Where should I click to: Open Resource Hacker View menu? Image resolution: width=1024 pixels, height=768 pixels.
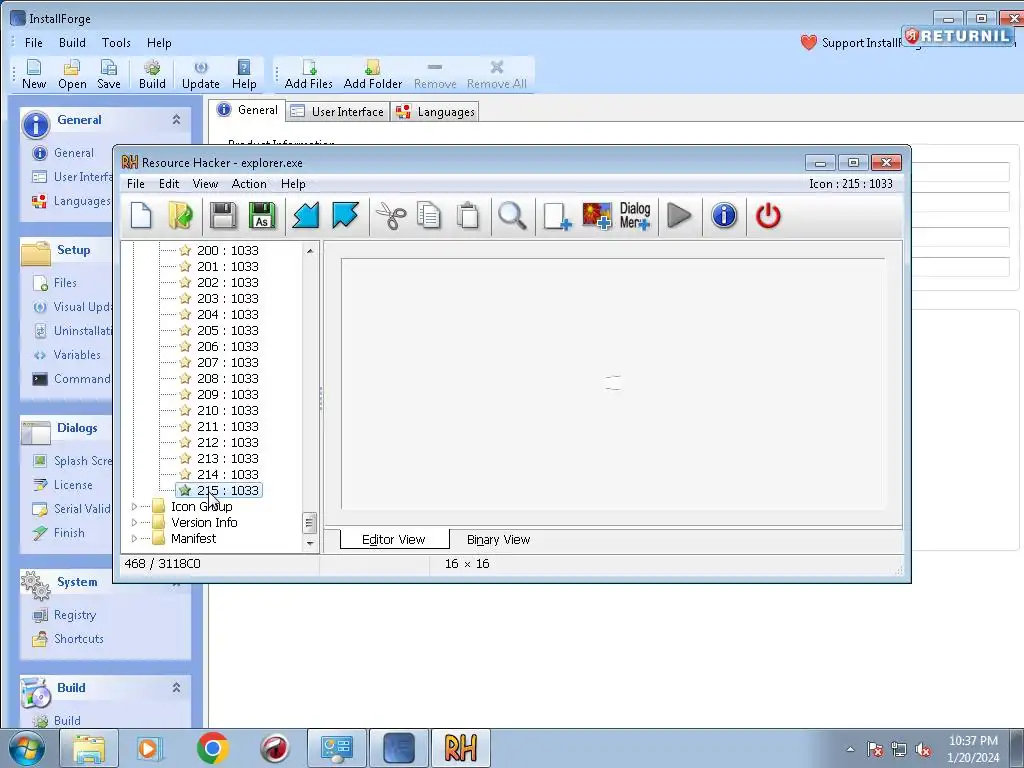[205, 184]
